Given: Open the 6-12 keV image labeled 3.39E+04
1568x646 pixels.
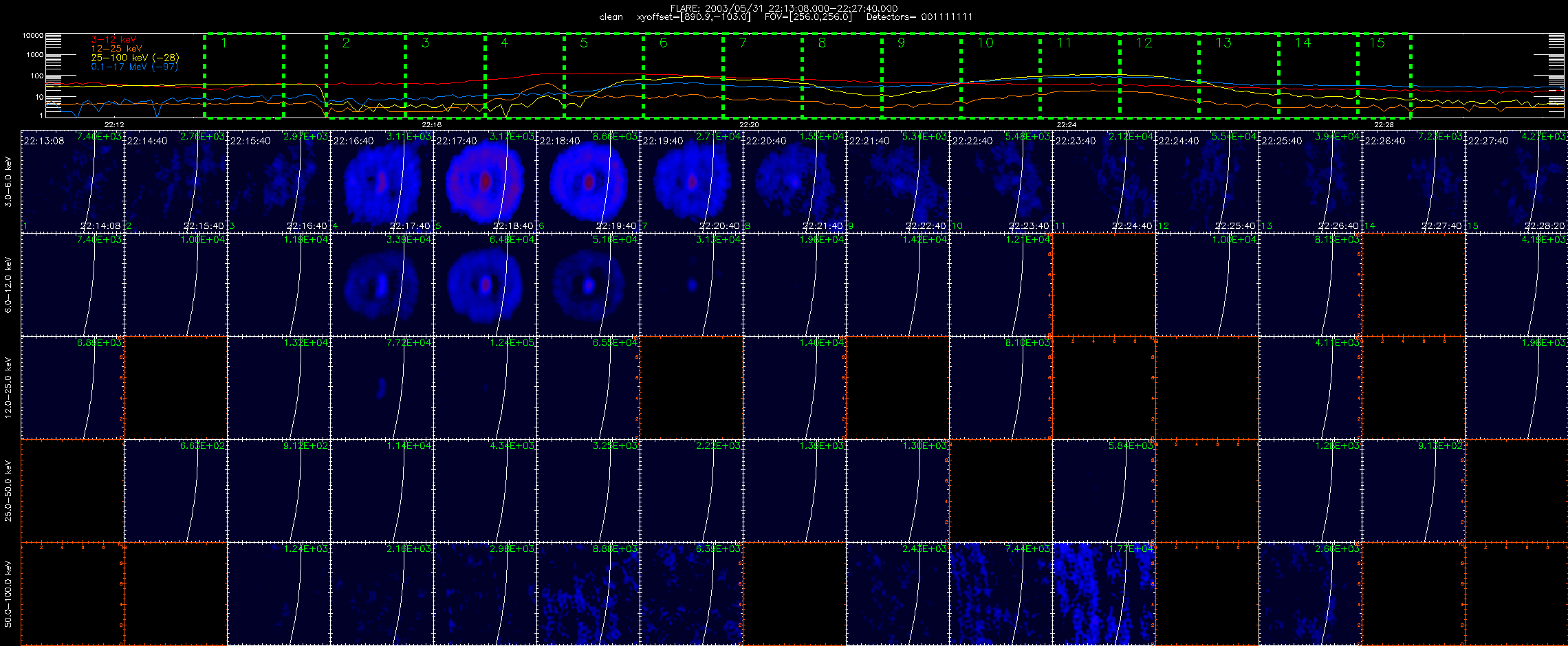Looking at the screenshot, I should tap(382, 285).
